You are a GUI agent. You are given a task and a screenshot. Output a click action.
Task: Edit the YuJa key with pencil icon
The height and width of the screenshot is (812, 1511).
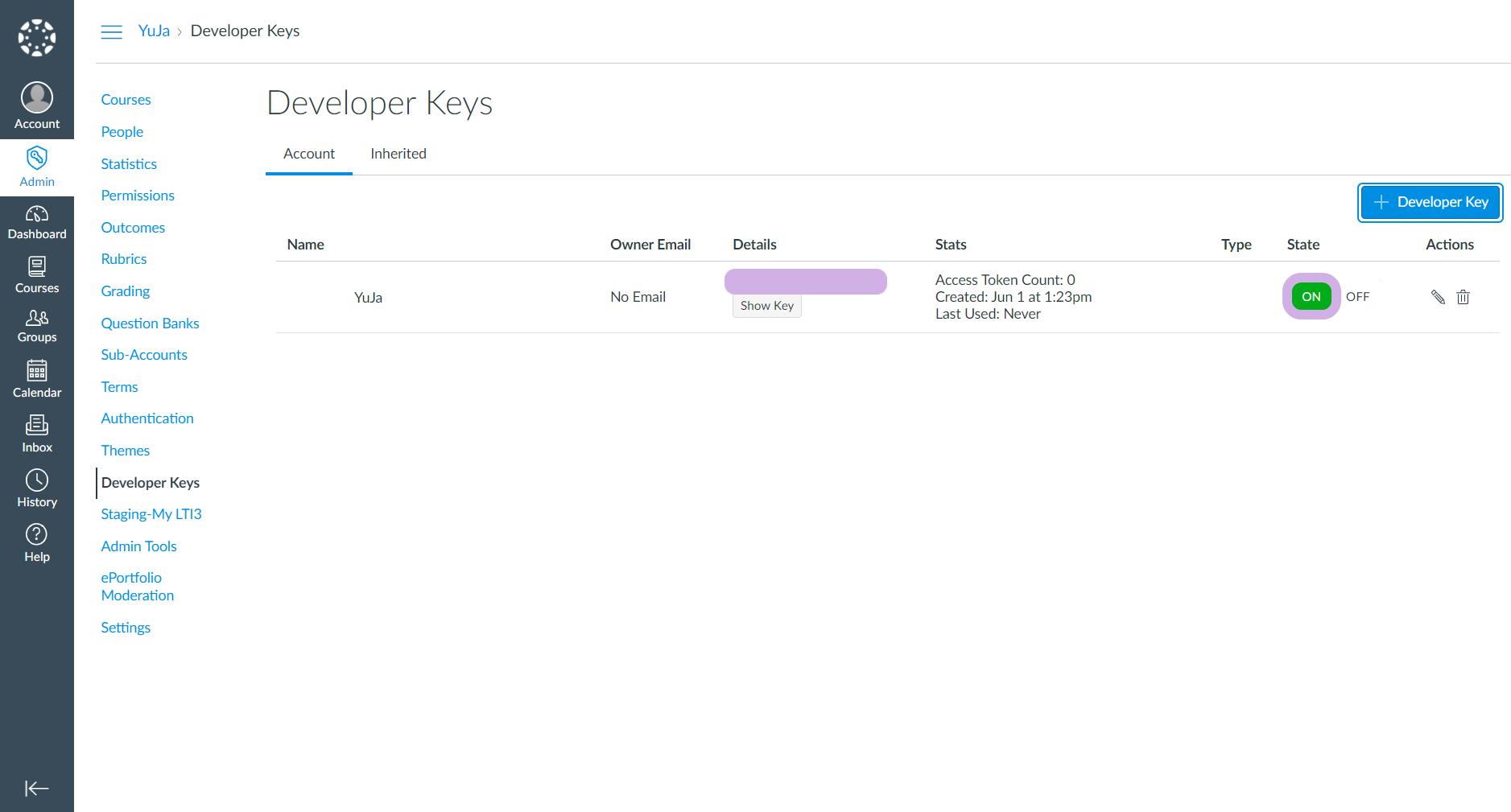click(x=1438, y=297)
